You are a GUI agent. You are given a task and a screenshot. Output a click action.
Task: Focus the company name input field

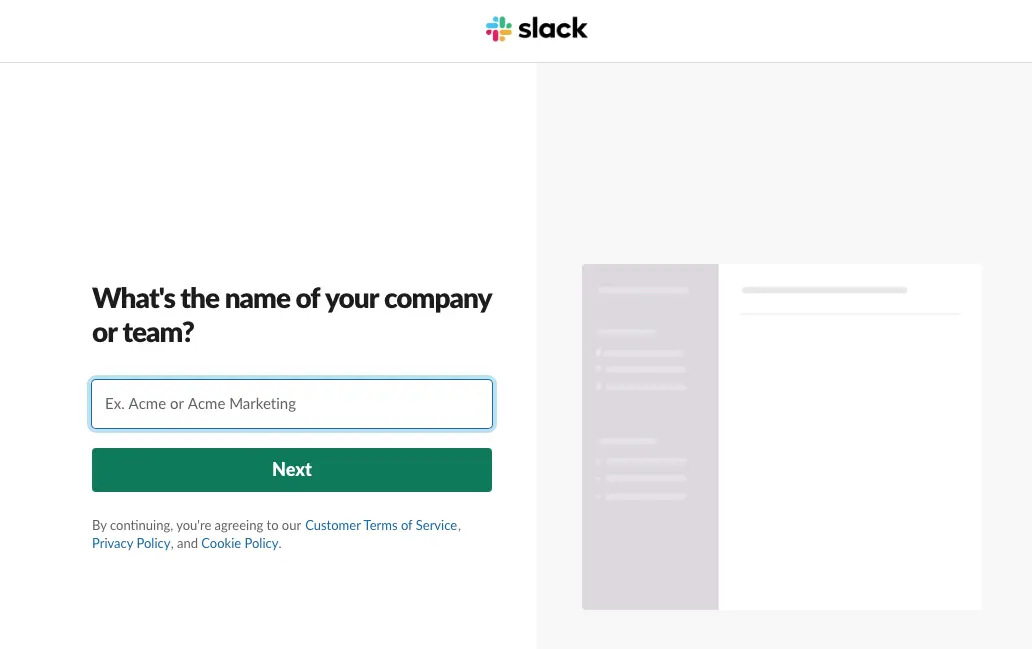click(x=292, y=404)
